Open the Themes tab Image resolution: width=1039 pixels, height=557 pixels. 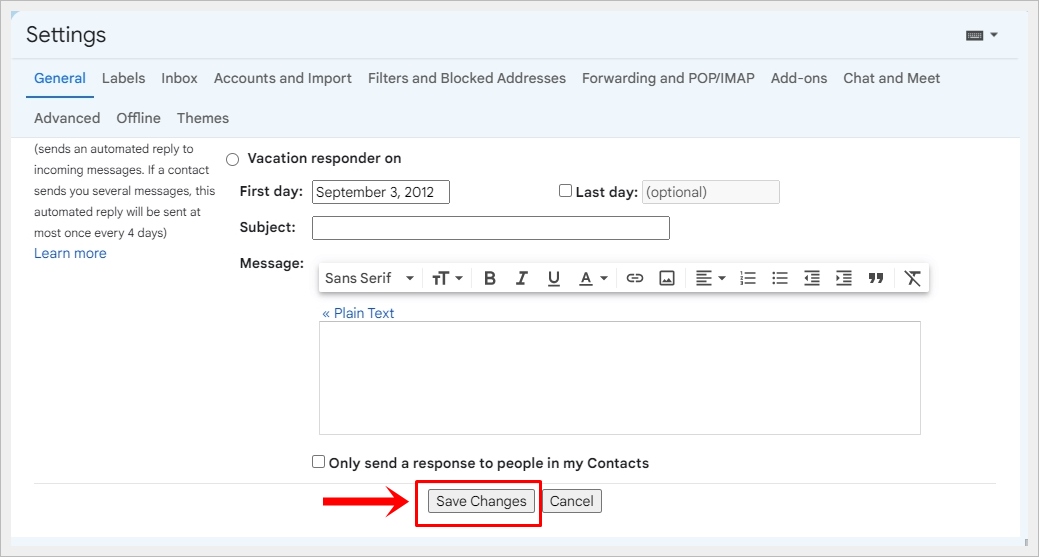pyautogui.click(x=203, y=118)
